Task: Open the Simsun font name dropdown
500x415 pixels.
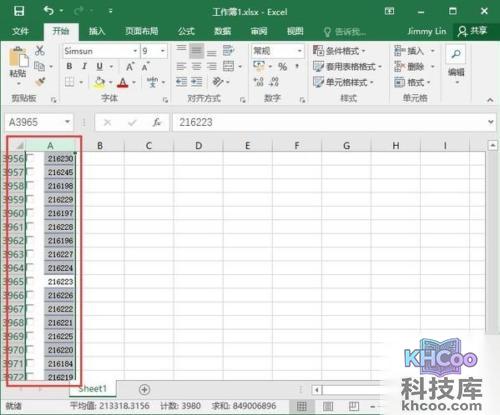Action: pos(135,51)
